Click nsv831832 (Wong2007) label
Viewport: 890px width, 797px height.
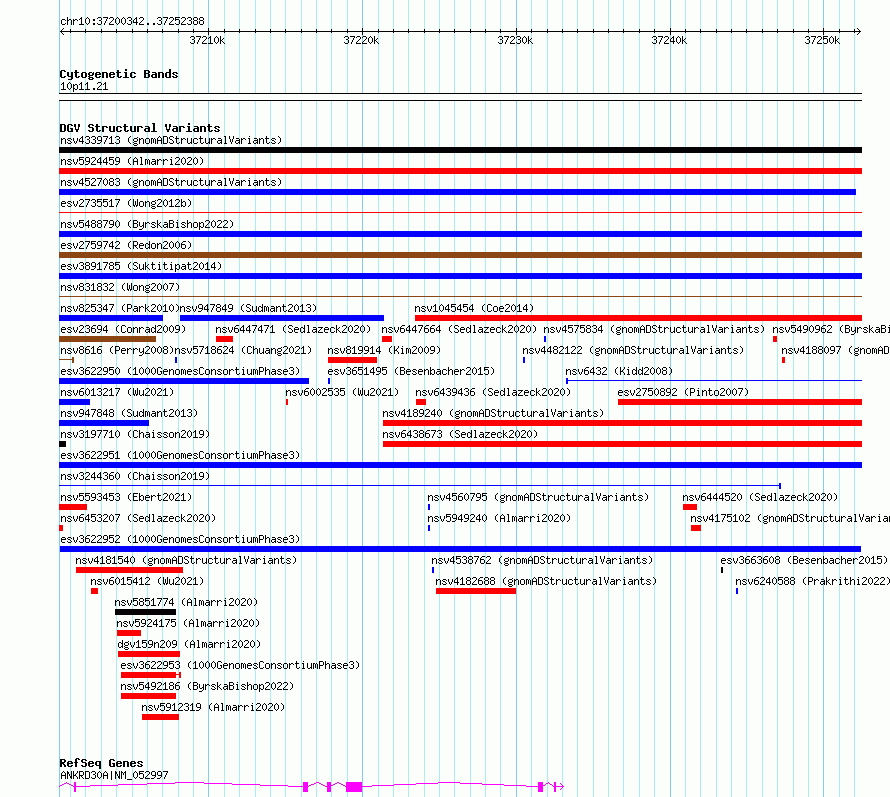point(120,287)
